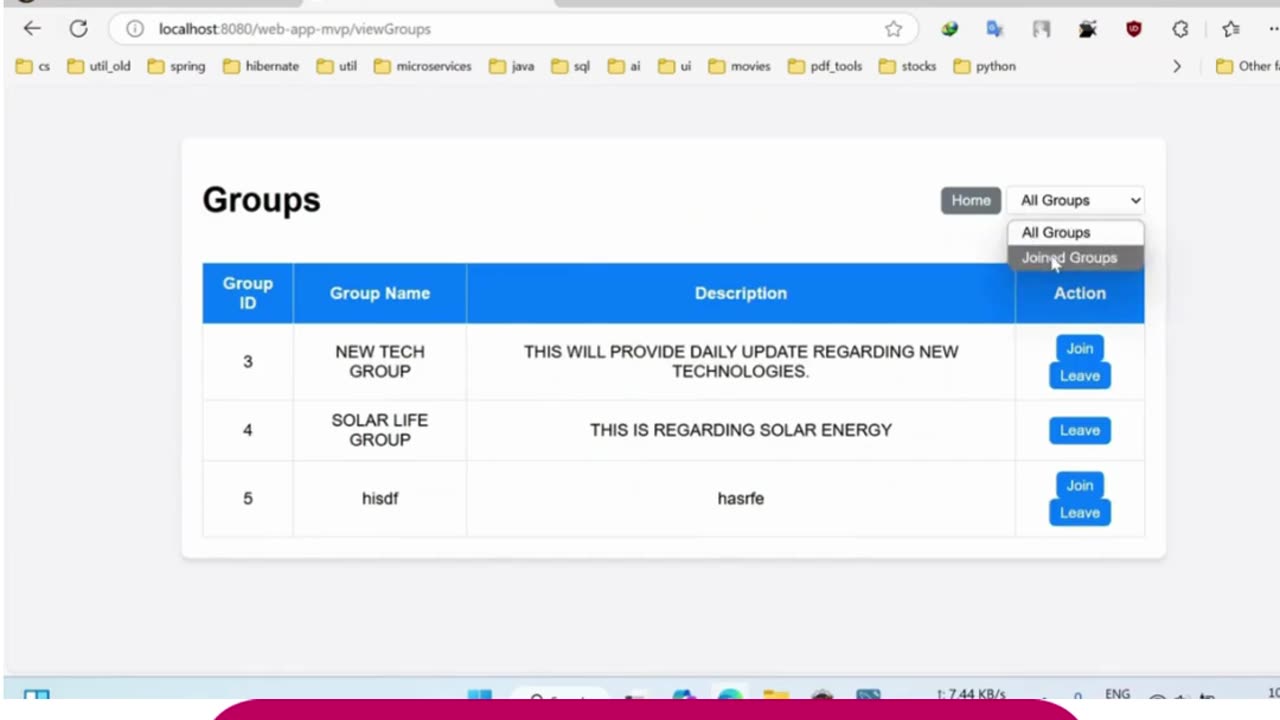Select the description about new technologies

[741, 361]
